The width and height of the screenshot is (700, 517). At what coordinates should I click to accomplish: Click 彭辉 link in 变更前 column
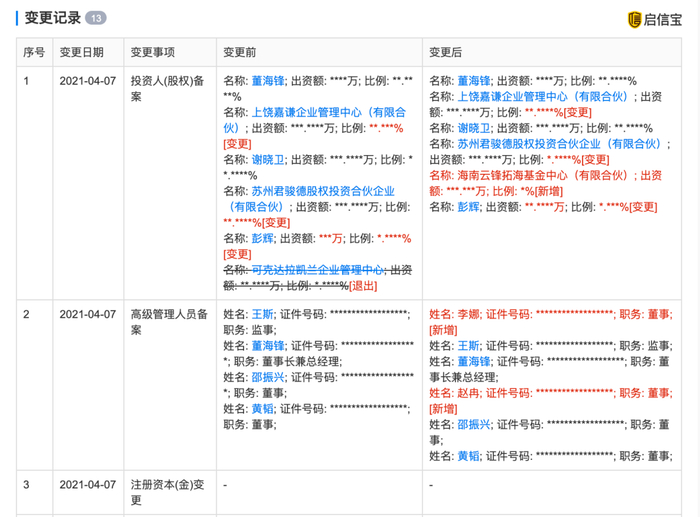pos(262,238)
